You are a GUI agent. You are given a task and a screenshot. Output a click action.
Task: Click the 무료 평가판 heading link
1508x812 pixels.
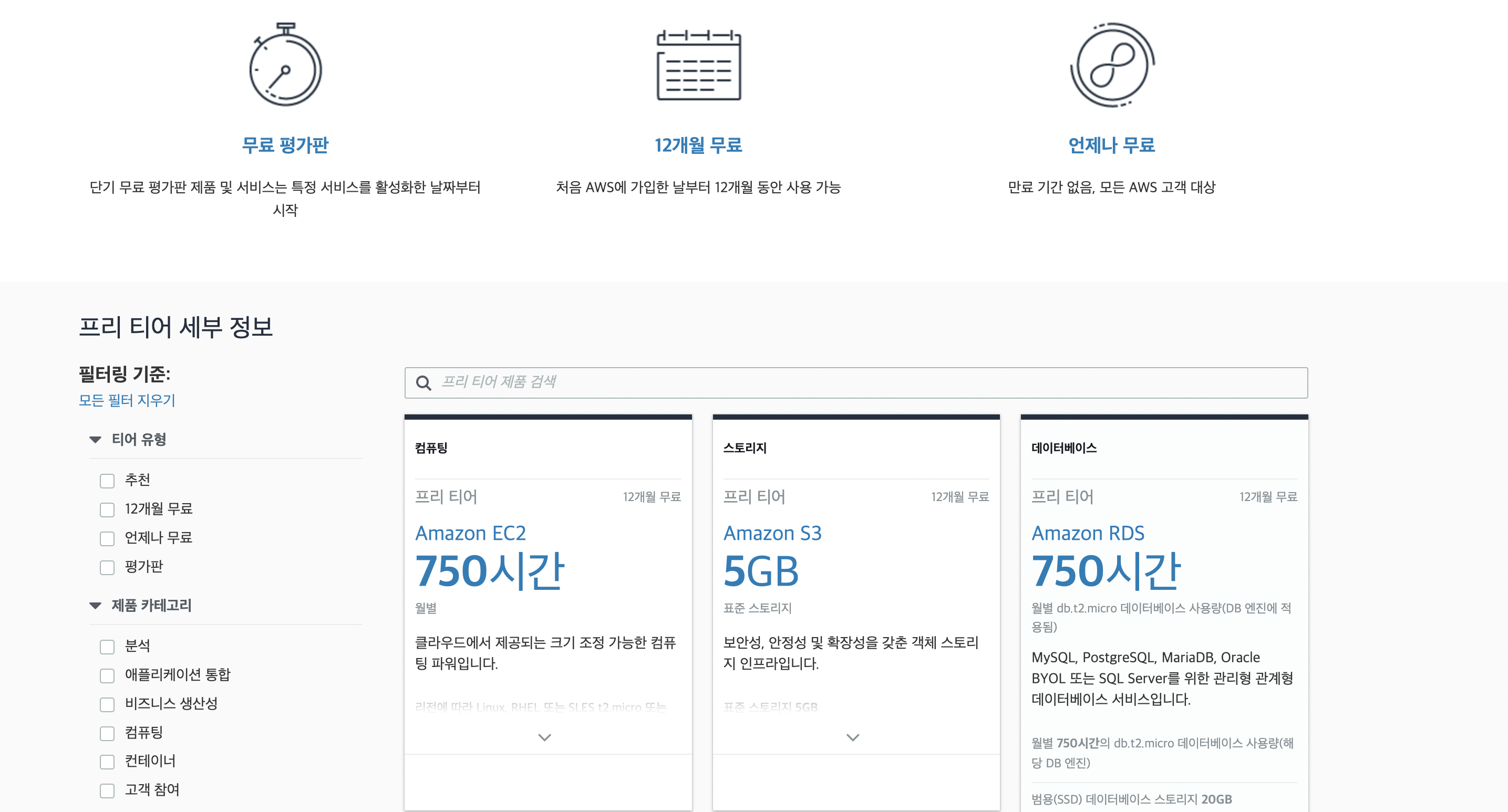click(285, 144)
